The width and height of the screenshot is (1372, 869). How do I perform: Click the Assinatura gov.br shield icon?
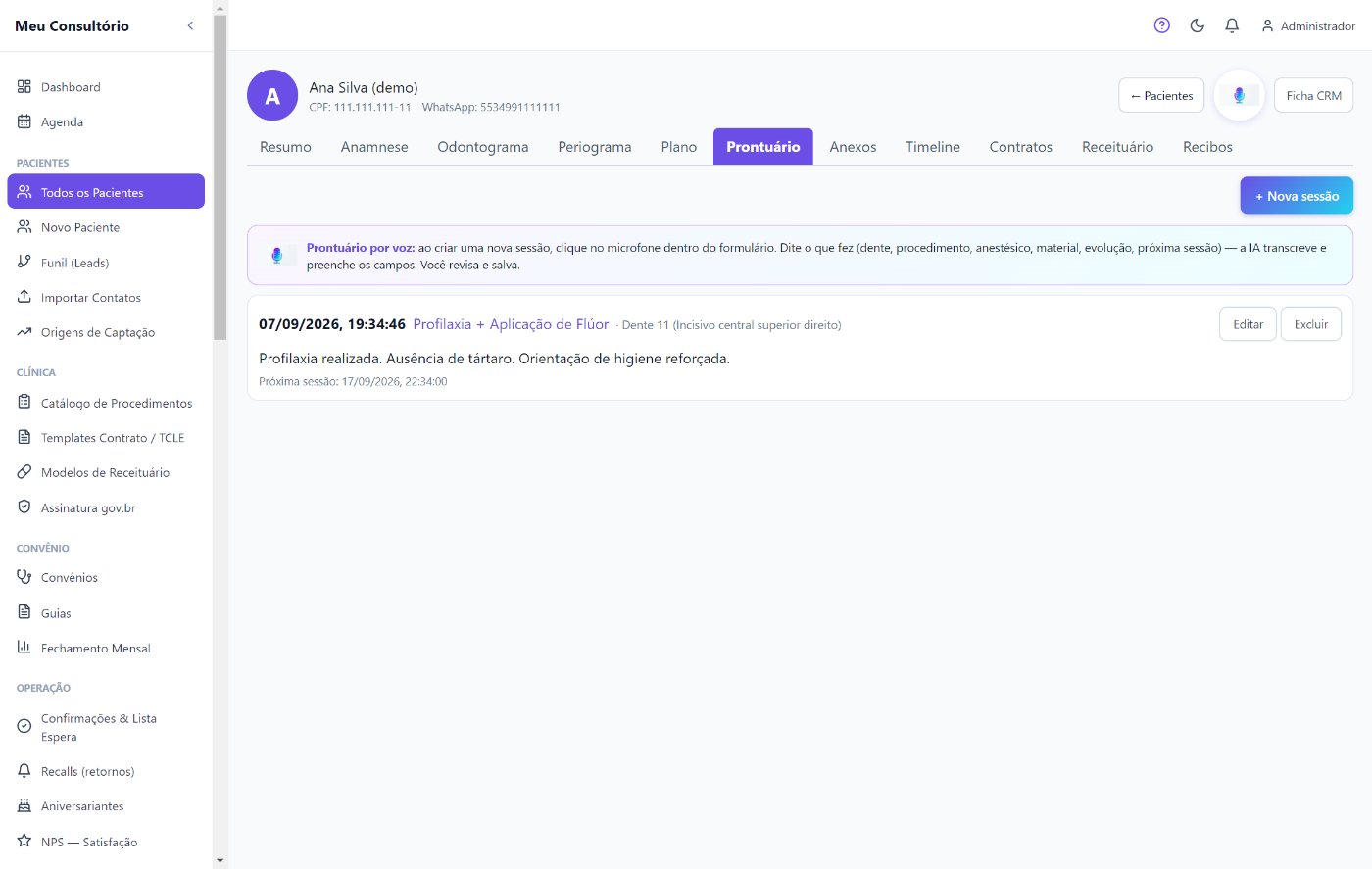pyautogui.click(x=24, y=507)
